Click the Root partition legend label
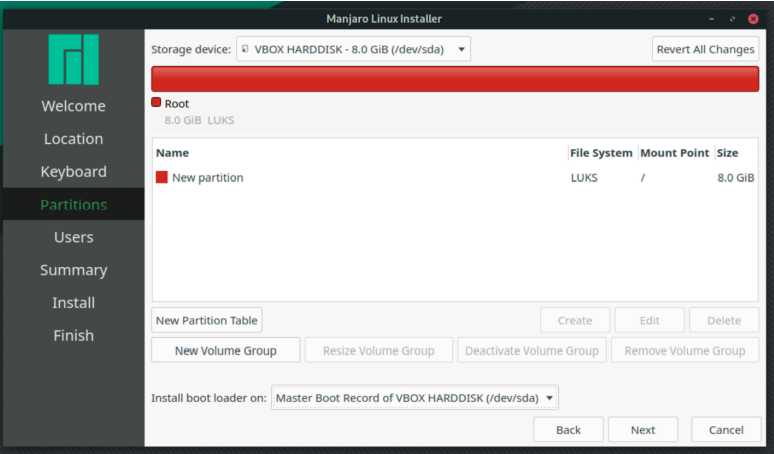Screen dimensions: 774x454 click(x=177, y=104)
